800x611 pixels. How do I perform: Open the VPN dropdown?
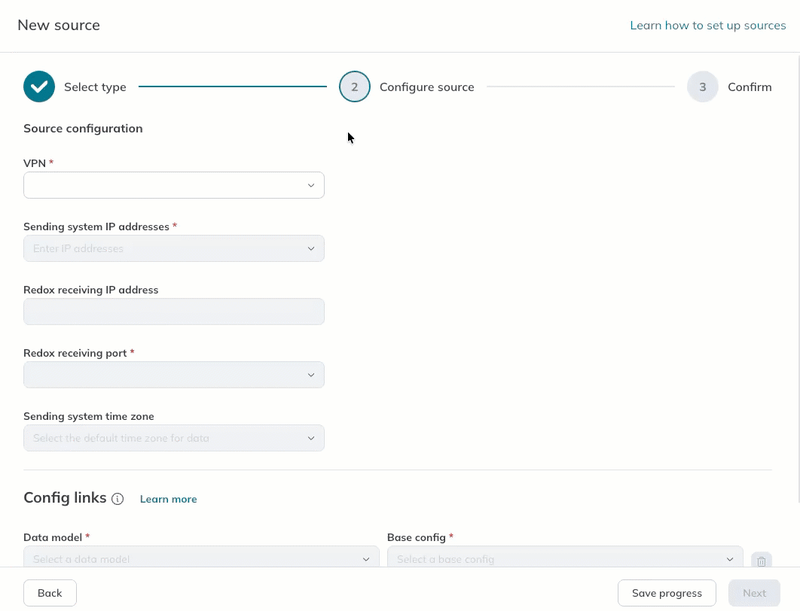point(174,185)
